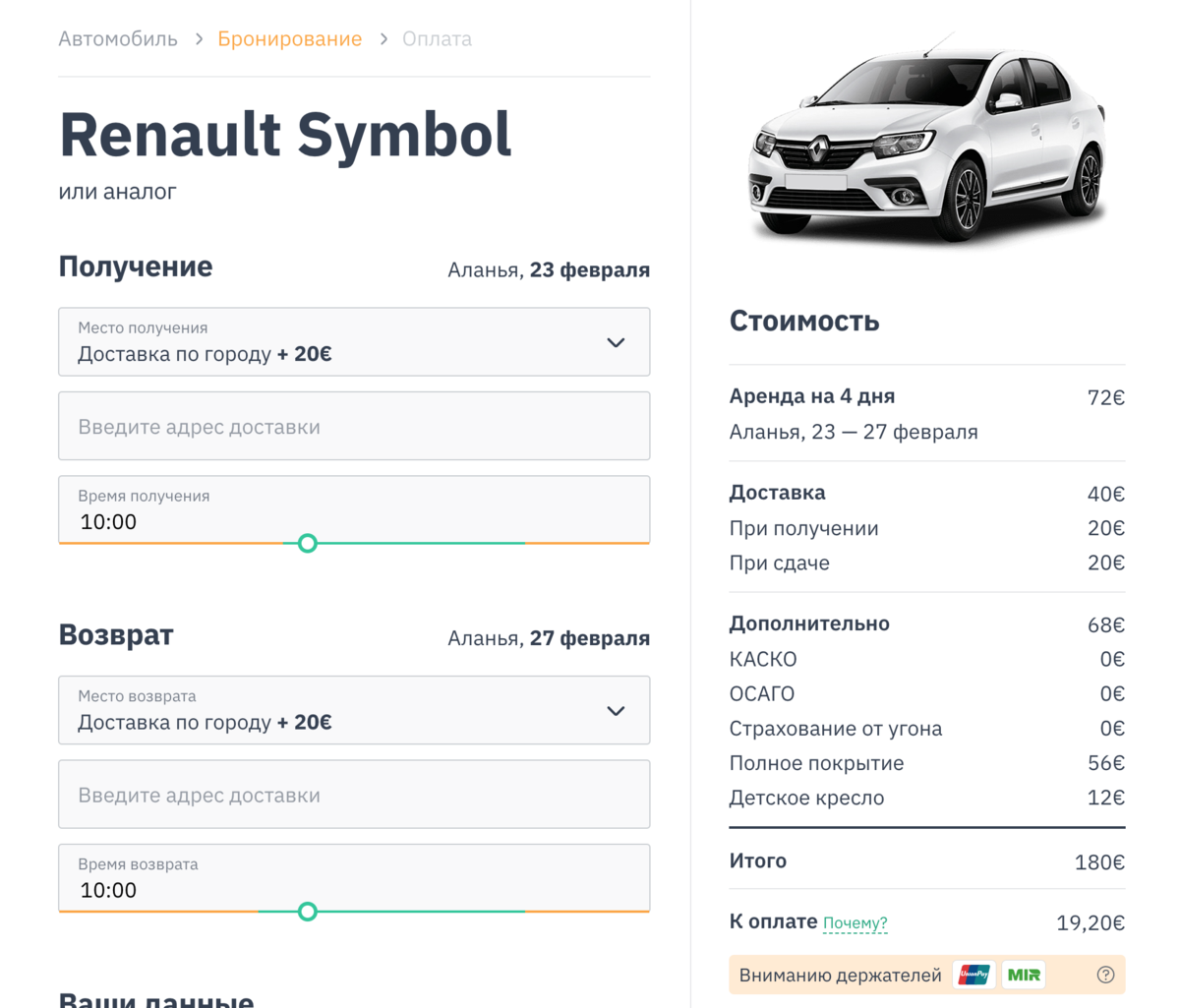1180x1008 pixels.
Task: Go to the Оплата breadcrumb step
Action: (x=437, y=39)
